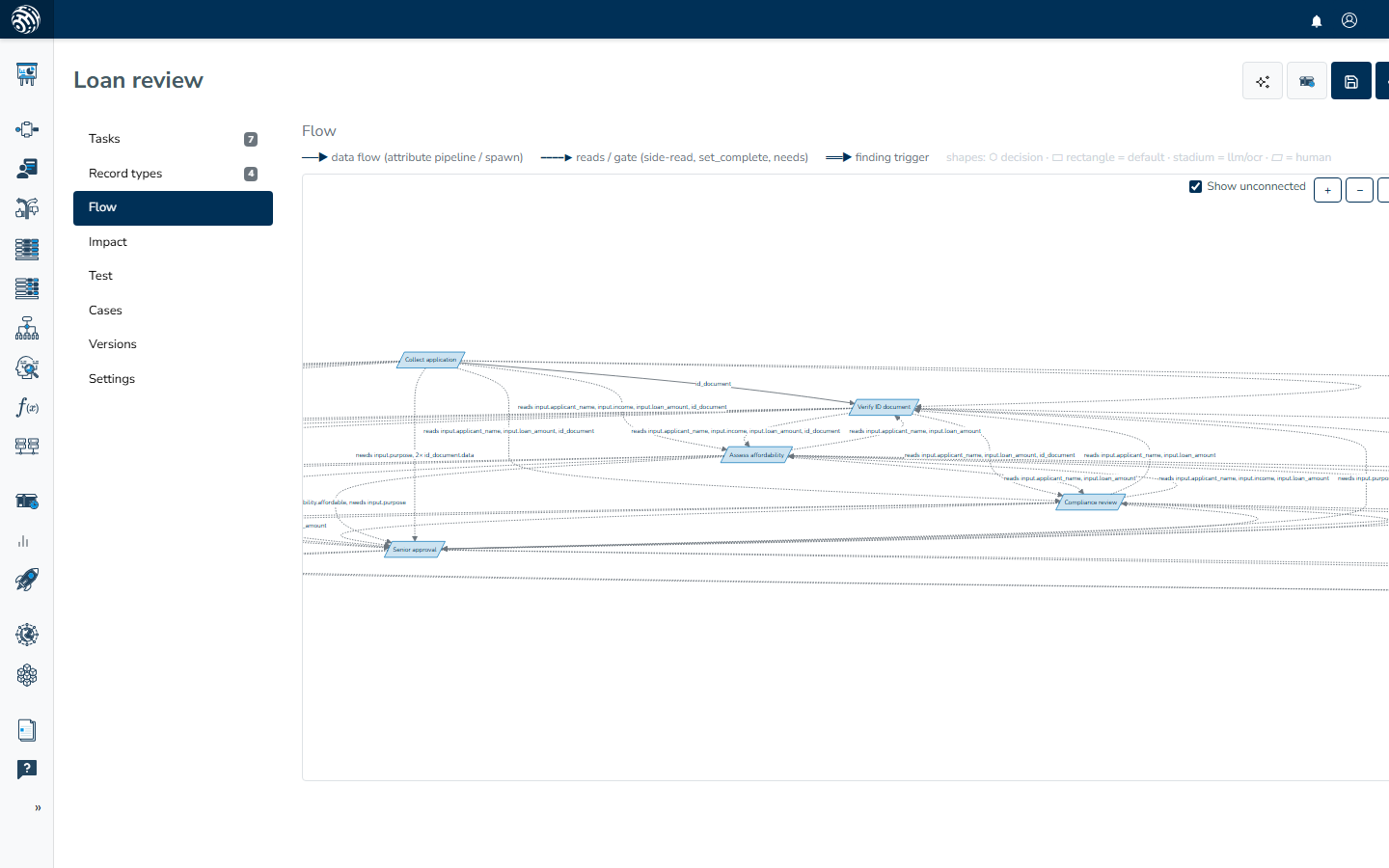This screenshot has width=1389, height=868.
Task: View the Versions section
Action: [173, 344]
